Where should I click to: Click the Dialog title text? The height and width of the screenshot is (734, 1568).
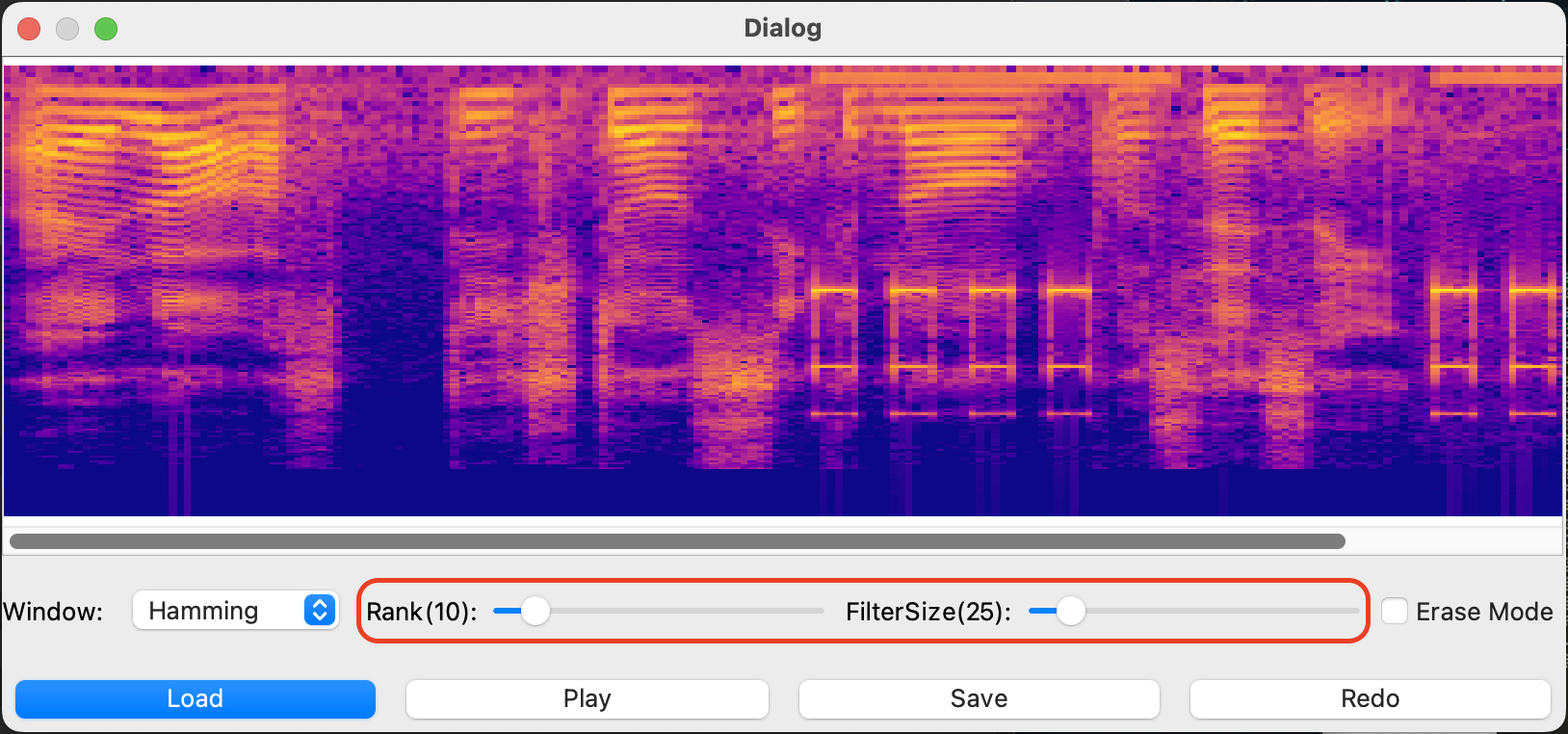pos(783,28)
